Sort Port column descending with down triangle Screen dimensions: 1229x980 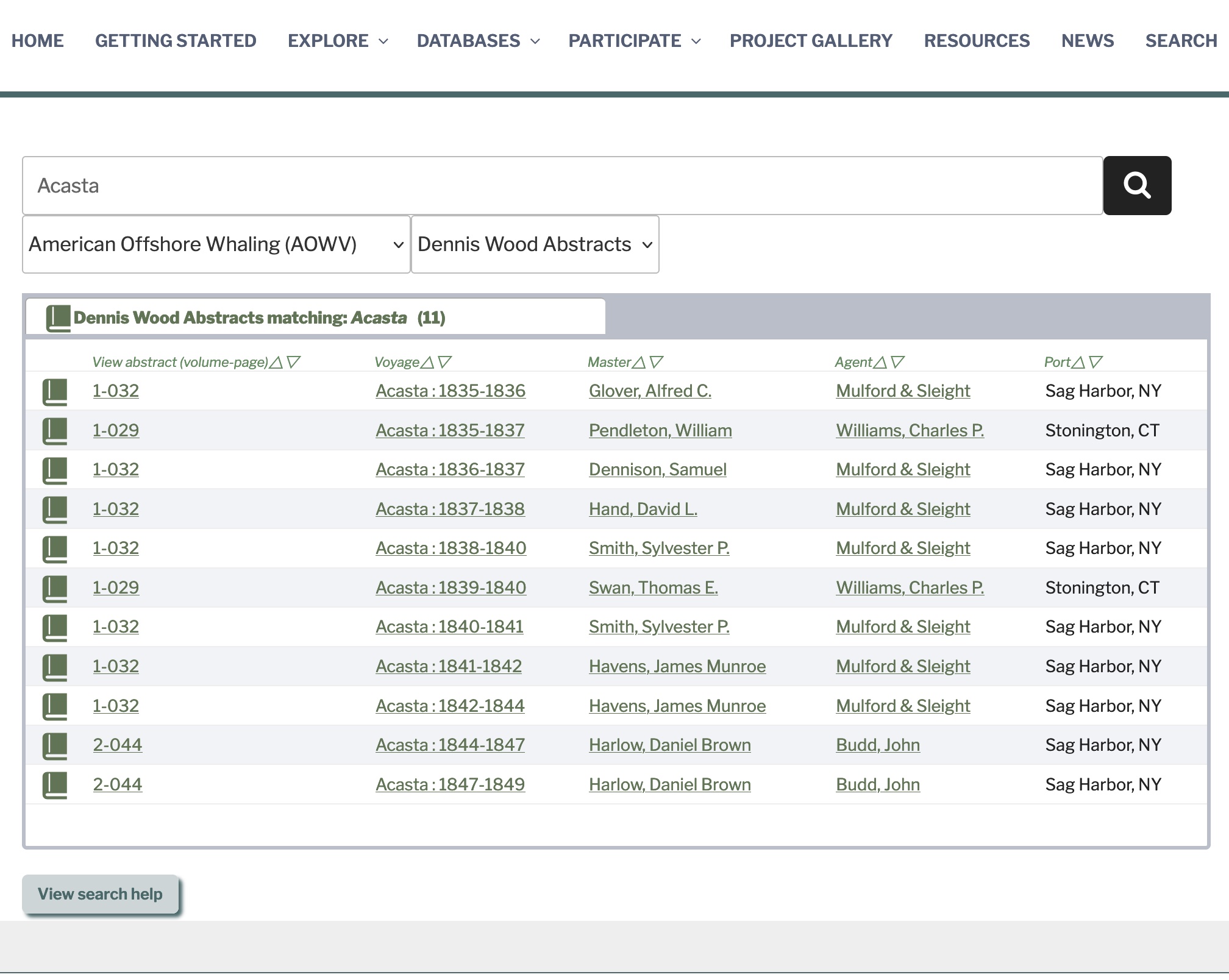coord(1095,363)
